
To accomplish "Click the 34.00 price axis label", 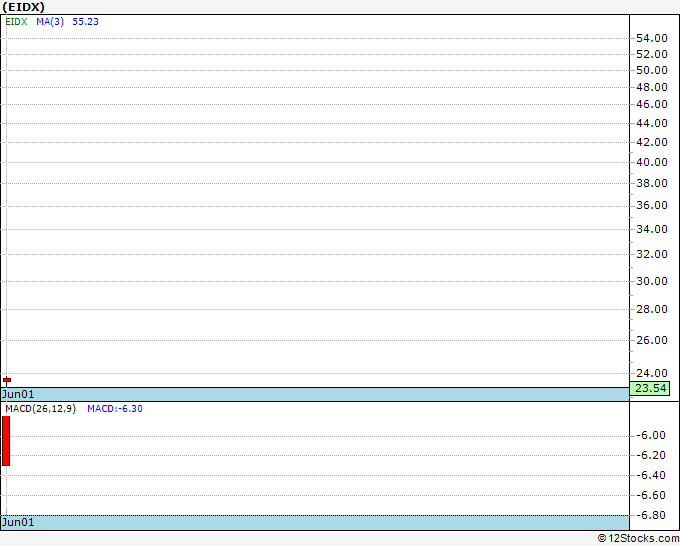I will (x=652, y=229).
